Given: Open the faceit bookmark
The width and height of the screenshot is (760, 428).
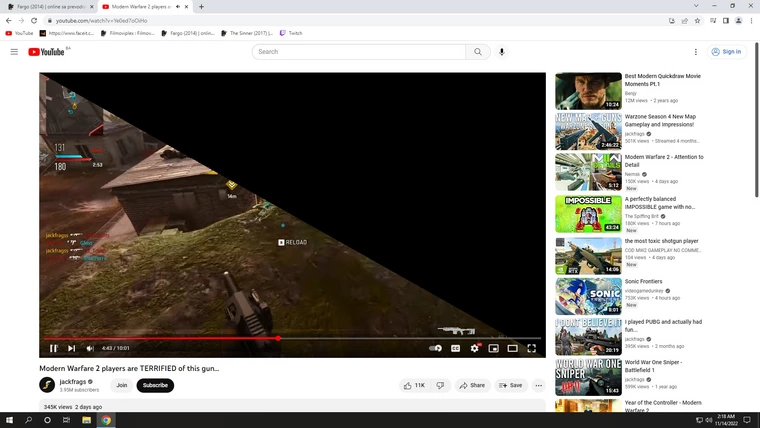Looking at the screenshot, I should (67, 33).
